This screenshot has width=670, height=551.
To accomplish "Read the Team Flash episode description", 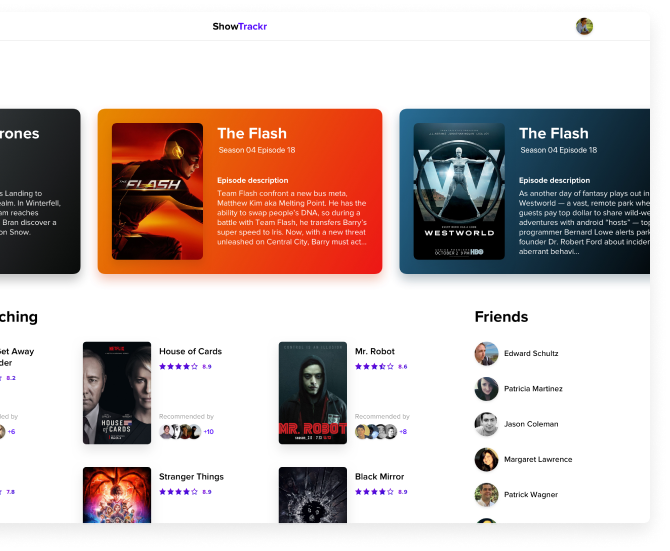I will point(292,217).
